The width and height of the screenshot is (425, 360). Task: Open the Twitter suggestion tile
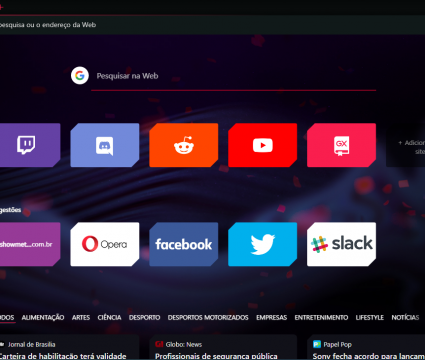(262, 244)
